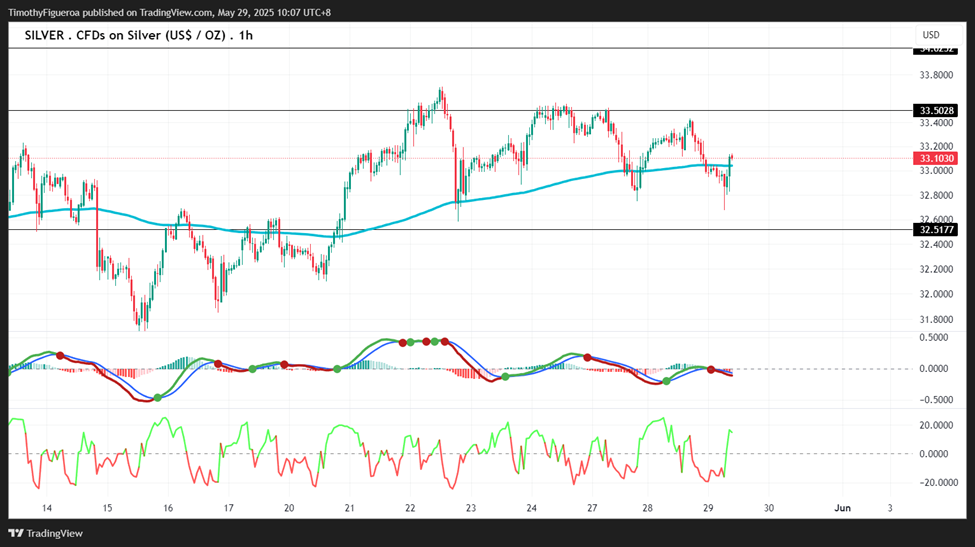
Task: Click the TradingView logo in footer
Action: tap(45, 533)
